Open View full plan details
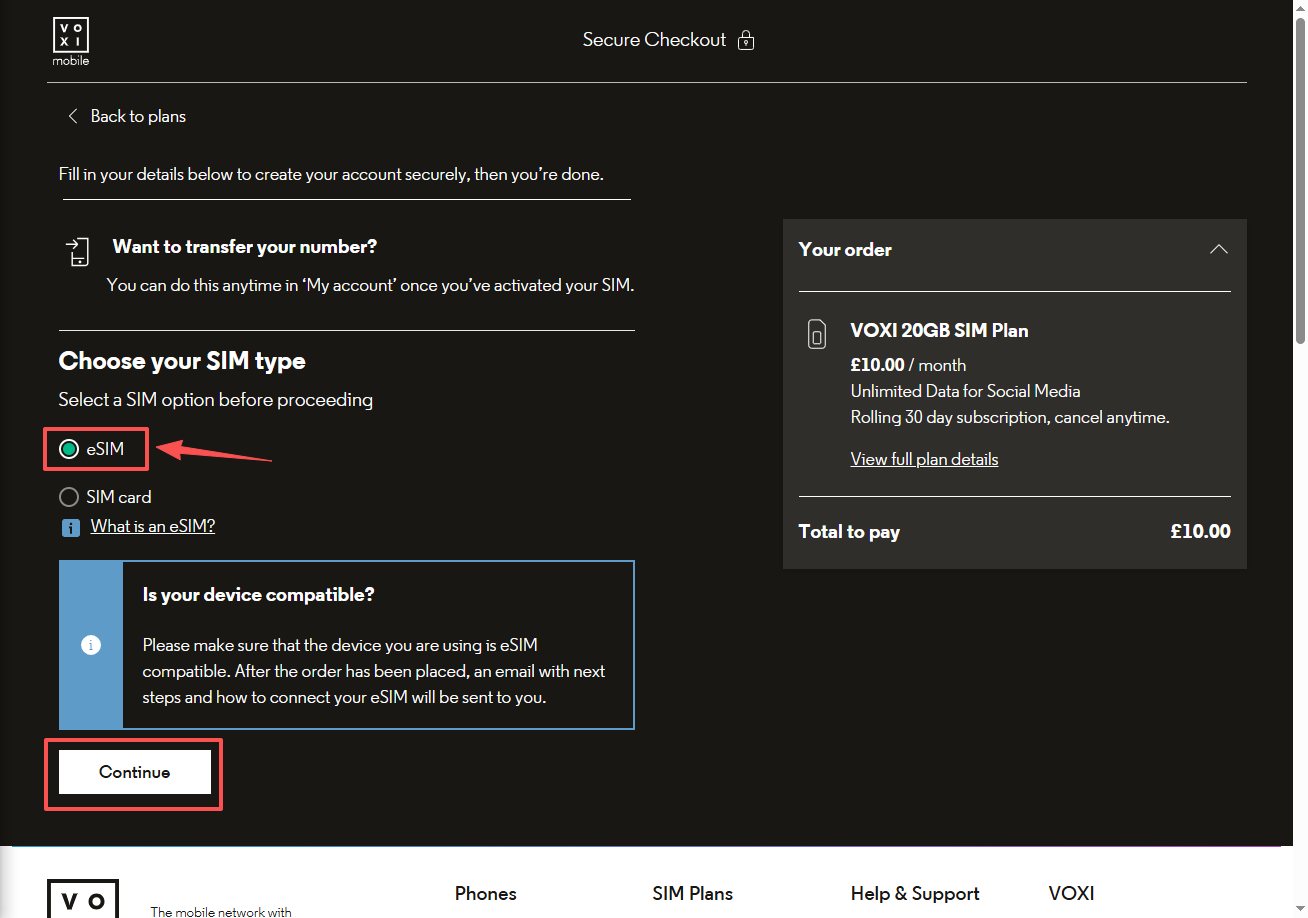Screen dimensions: 1308x918 924,459
